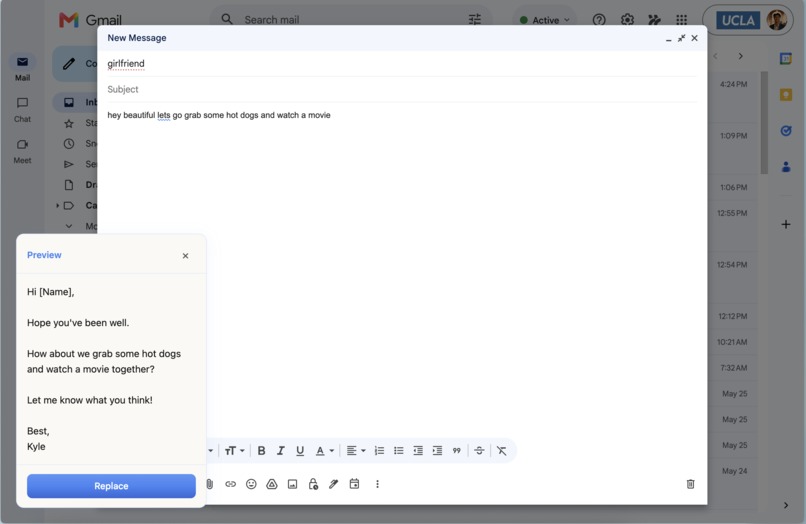Open the formatting dropdown arrow left of font size

[210, 451]
